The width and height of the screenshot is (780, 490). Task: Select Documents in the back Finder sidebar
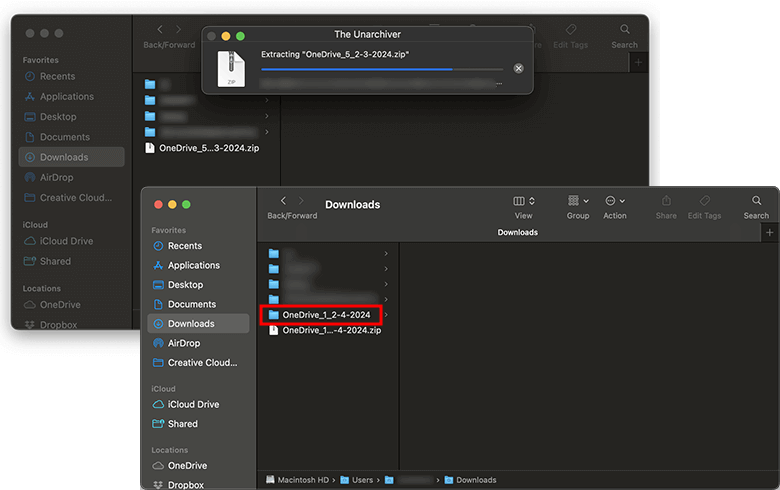coord(57,137)
